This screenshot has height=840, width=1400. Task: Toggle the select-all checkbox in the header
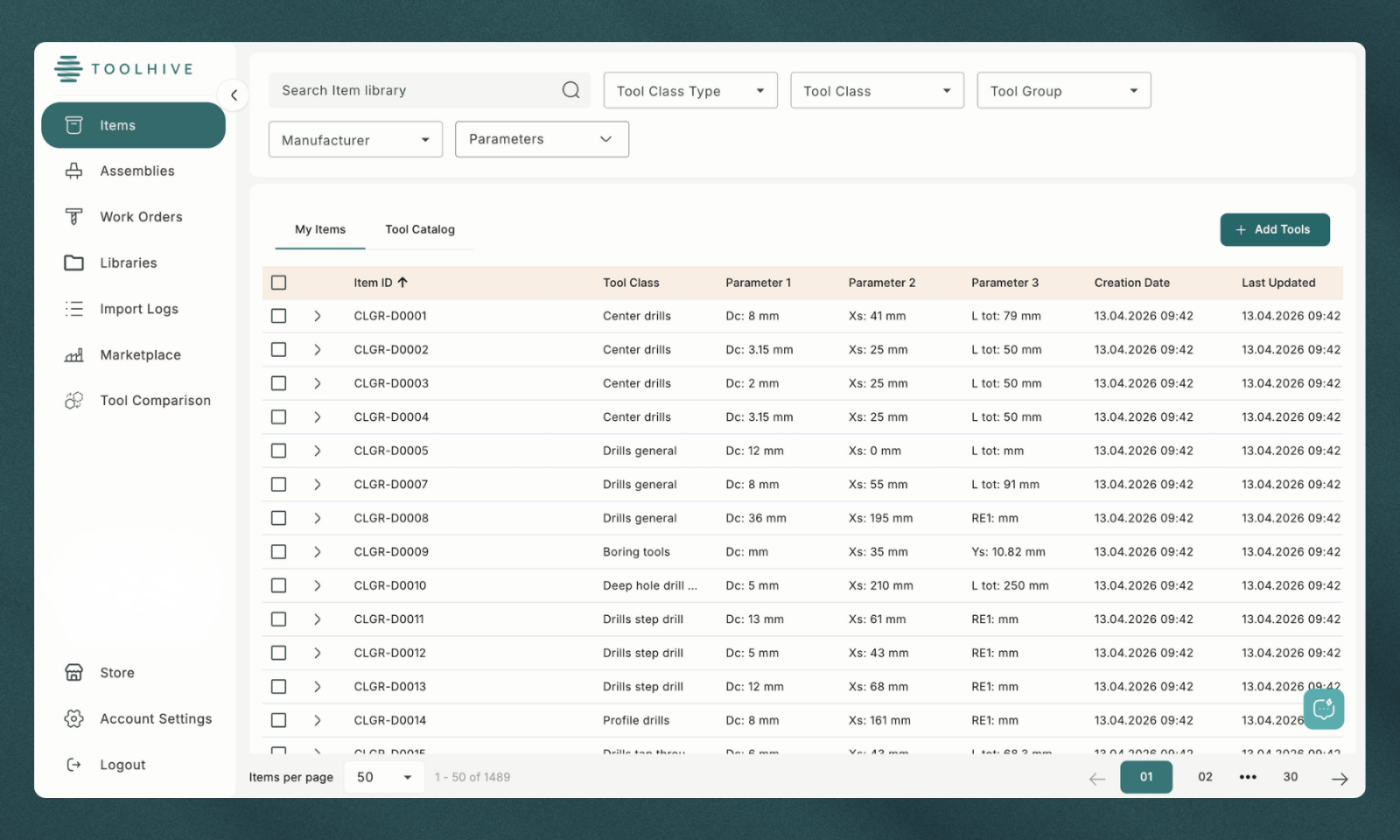coord(278,283)
